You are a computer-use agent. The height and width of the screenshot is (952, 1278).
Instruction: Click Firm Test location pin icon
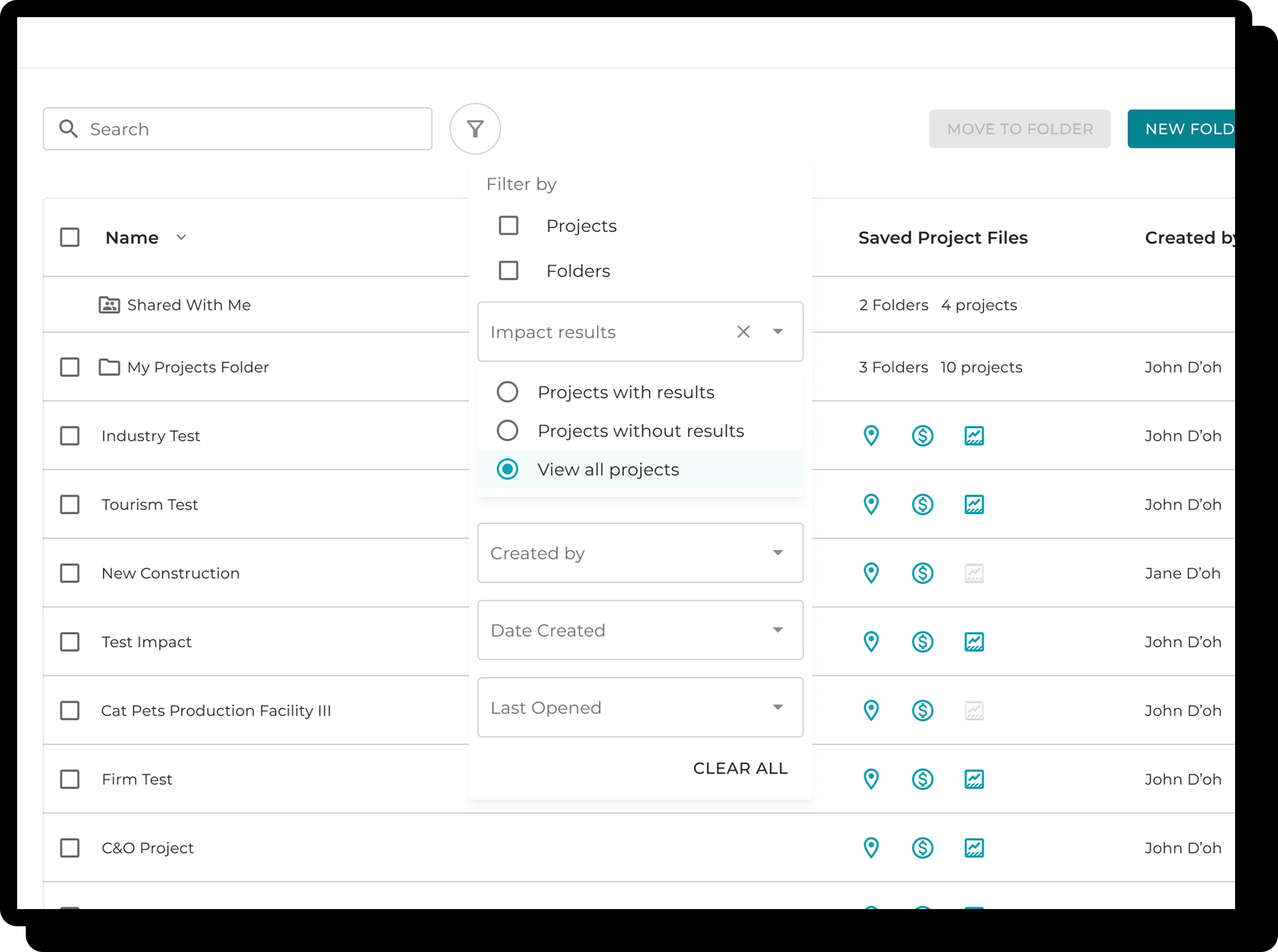point(871,779)
